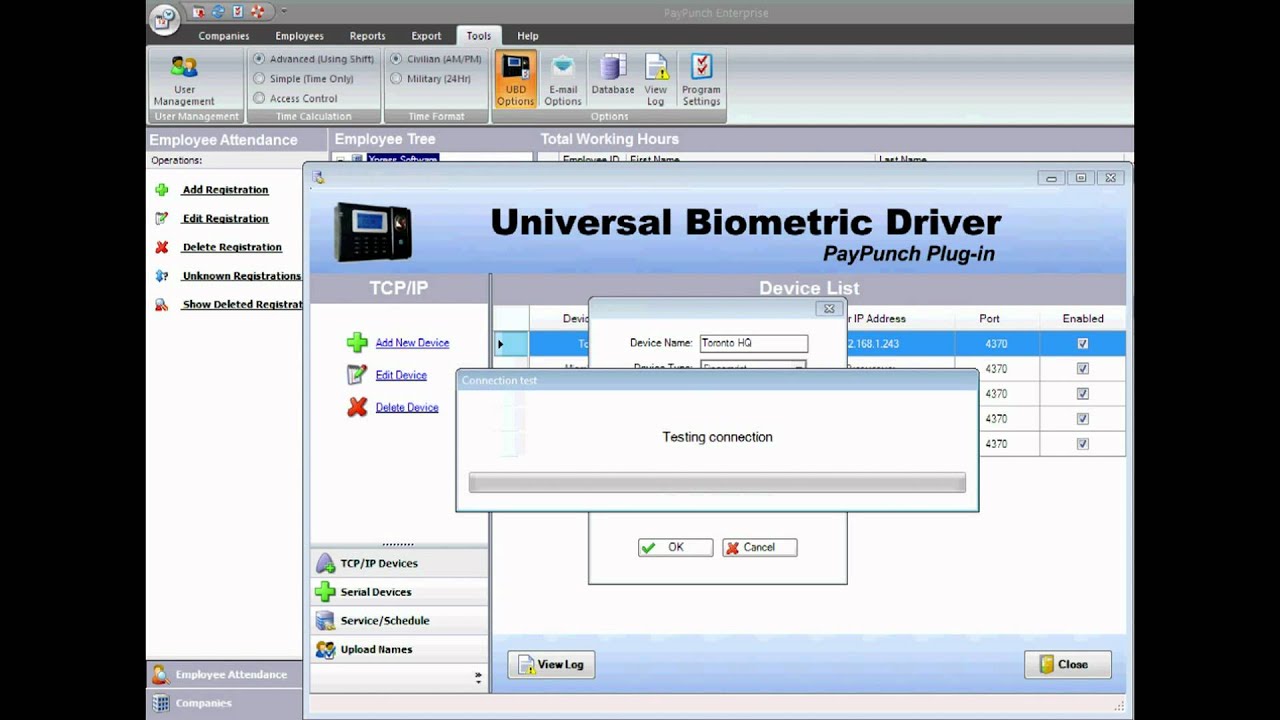Open the Device Type dropdown
Screen dimensions: 1280x720
click(753, 367)
